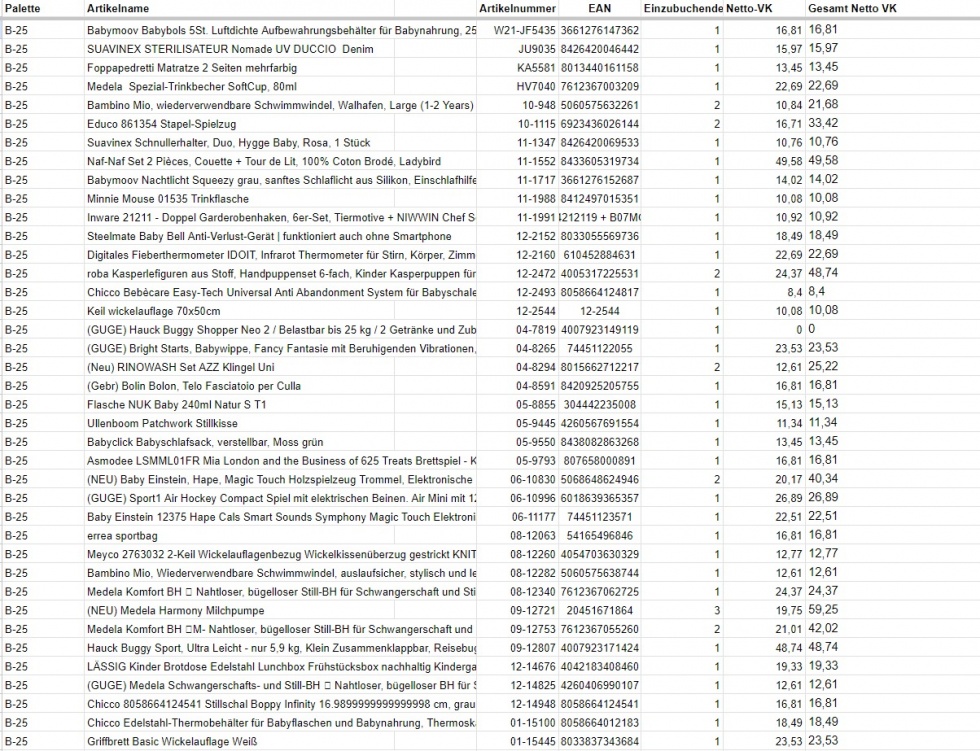Select Asmodee LSMML01FR Mia London cell
The height and width of the screenshot is (751, 980).
tap(281, 461)
